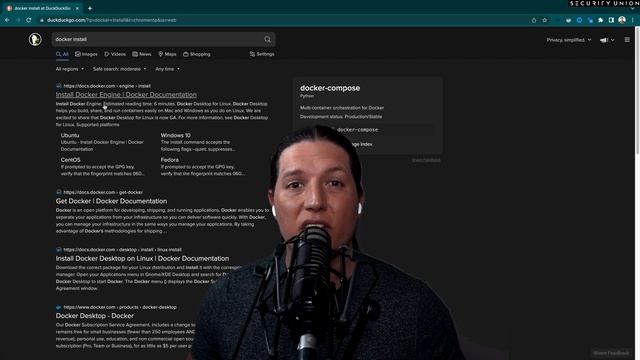Close the 'docker install at DuckDuckGo' tab
Viewport: 640px width, 360px height.
click(77, 8)
